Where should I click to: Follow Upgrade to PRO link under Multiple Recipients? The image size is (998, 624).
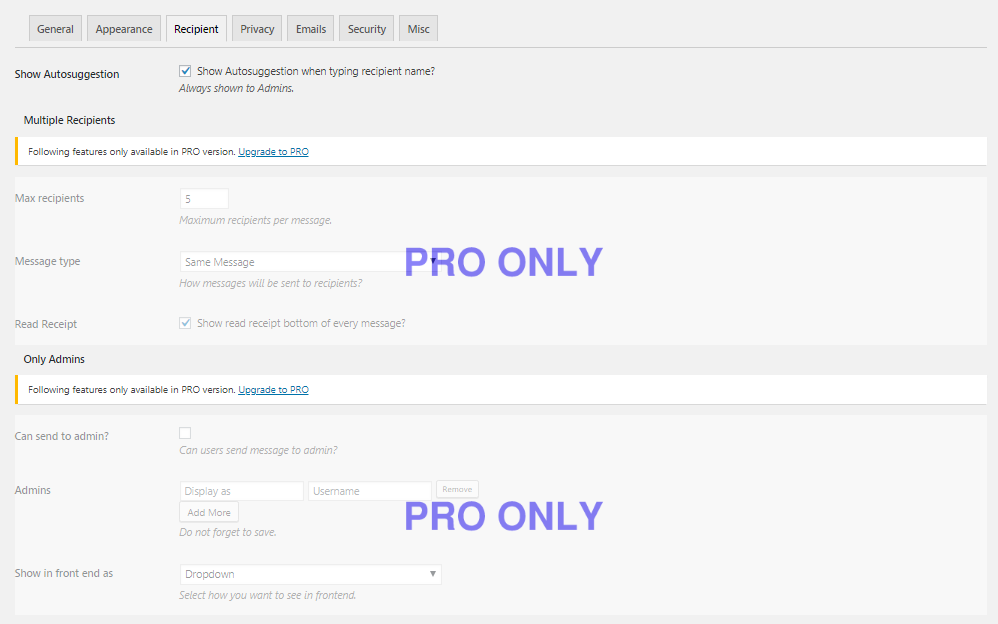click(273, 152)
